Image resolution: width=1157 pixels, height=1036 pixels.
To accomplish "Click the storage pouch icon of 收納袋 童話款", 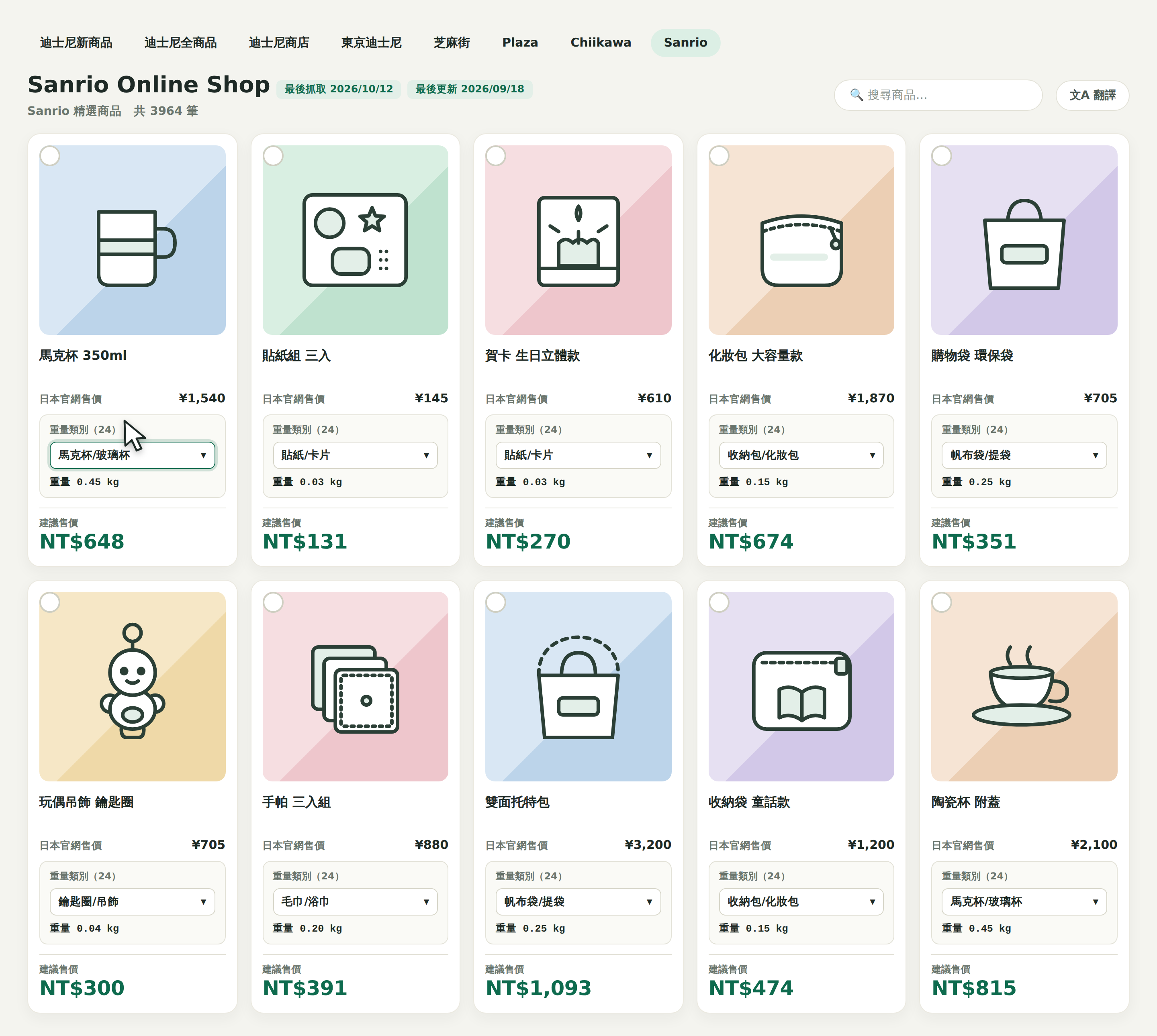I will click(801, 687).
